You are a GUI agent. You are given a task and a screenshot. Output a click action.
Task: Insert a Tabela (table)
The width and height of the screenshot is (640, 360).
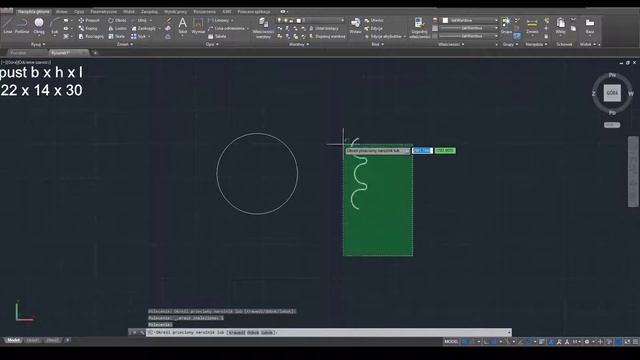217,36
